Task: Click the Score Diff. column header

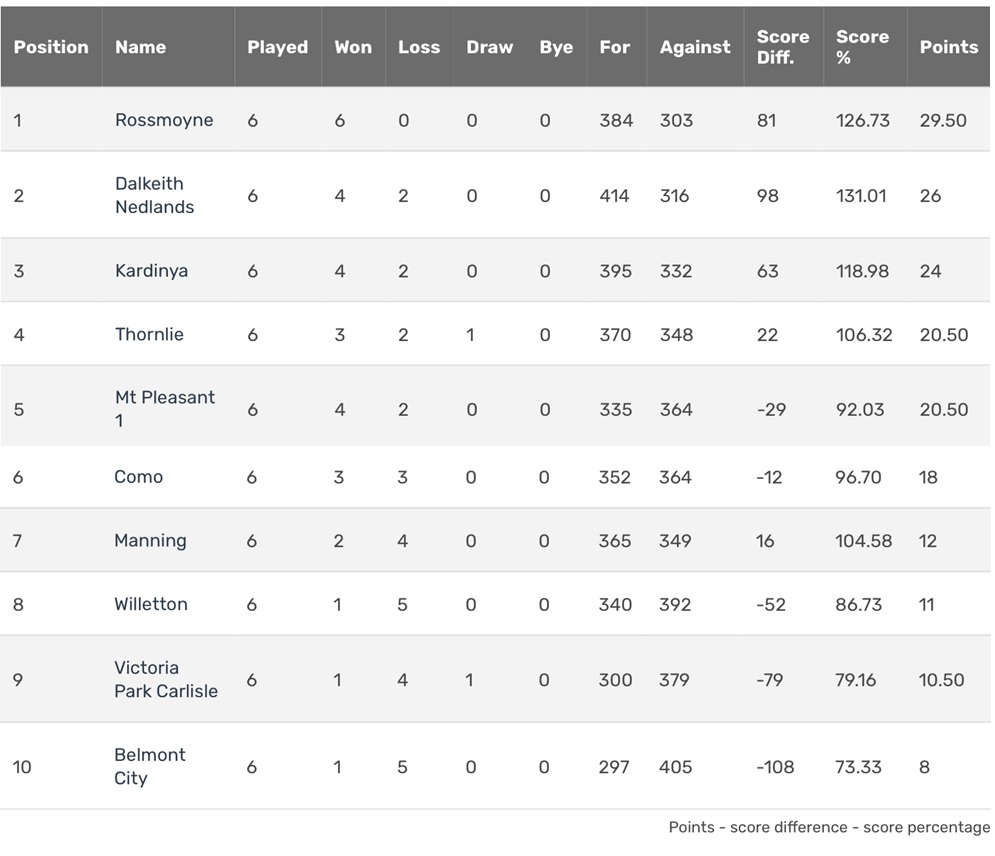Action: [783, 47]
